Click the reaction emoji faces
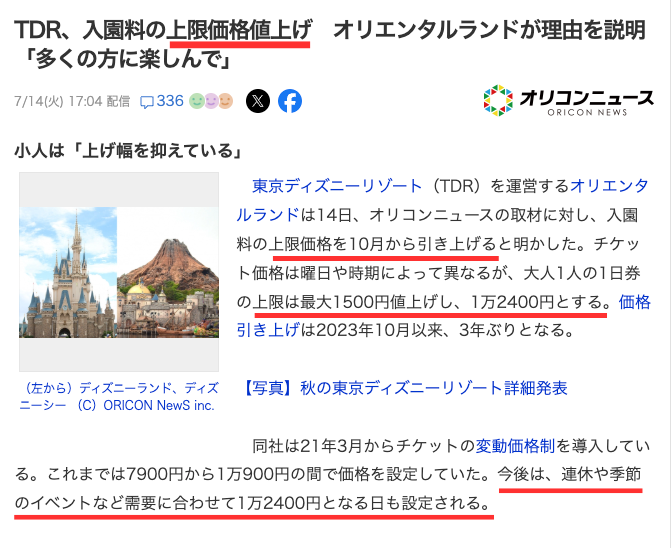 point(211,101)
